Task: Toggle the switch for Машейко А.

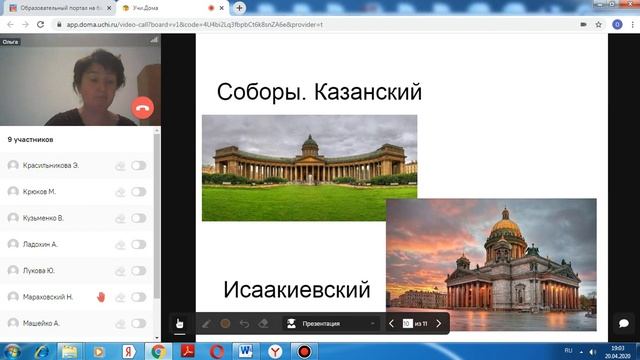Action: click(139, 324)
